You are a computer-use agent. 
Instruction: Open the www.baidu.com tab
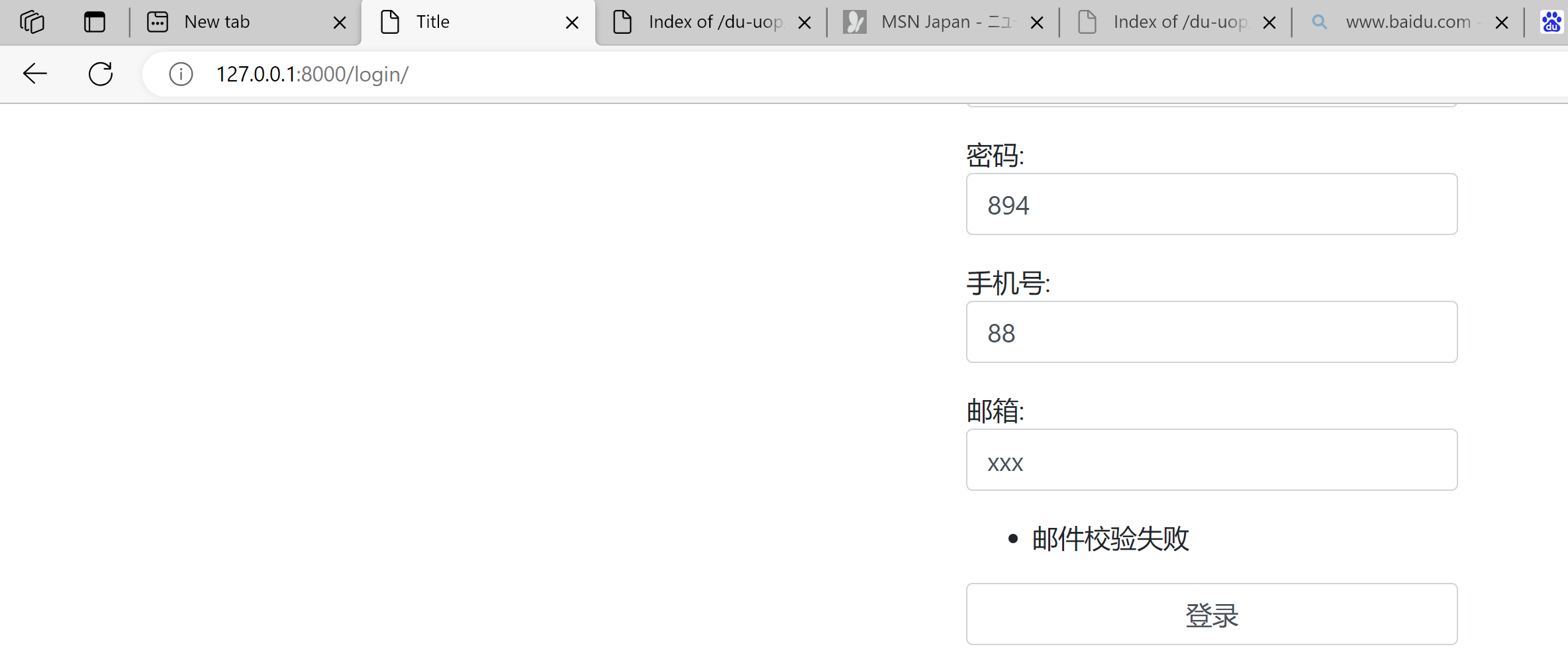pyautogui.click(x=1408, y=22)
